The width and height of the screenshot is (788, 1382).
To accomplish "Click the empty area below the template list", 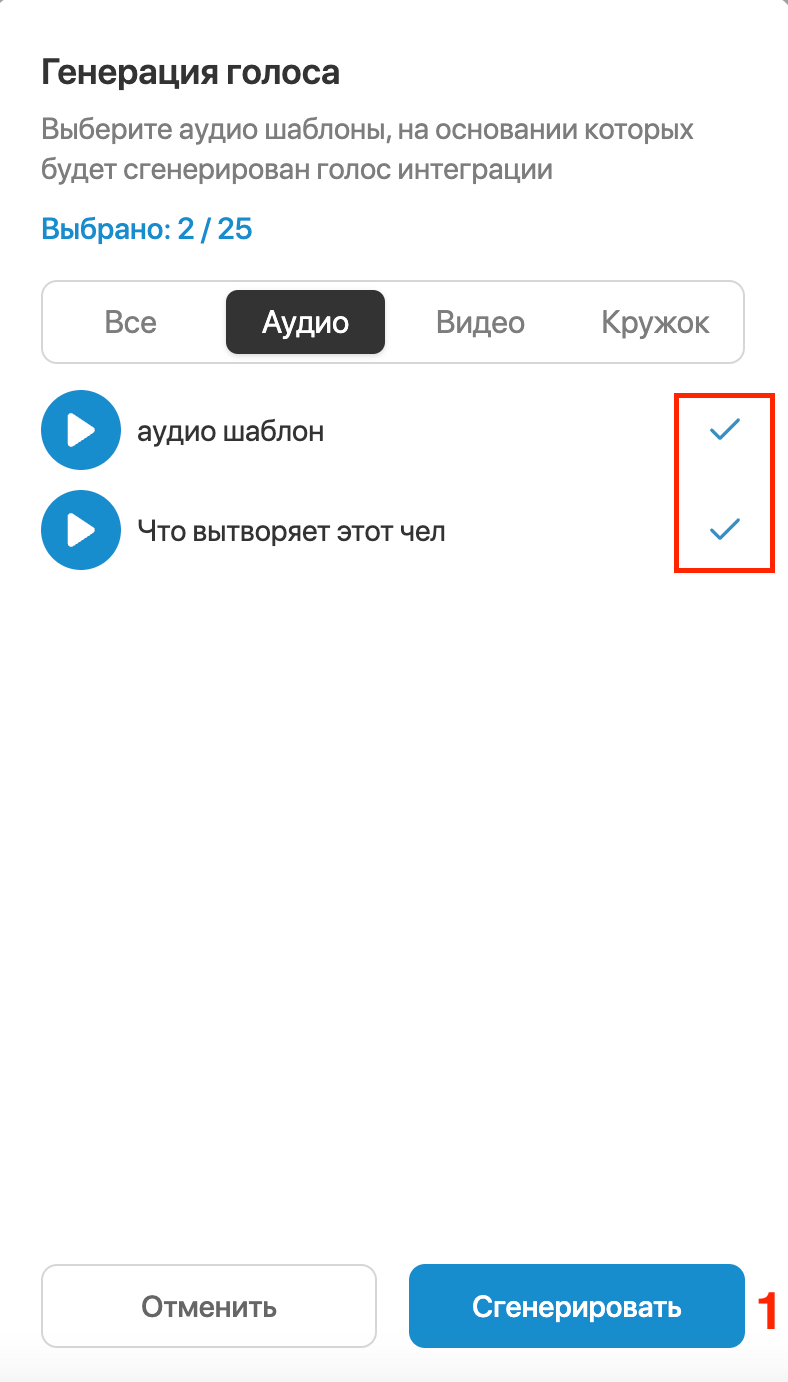I will [393, 900].
